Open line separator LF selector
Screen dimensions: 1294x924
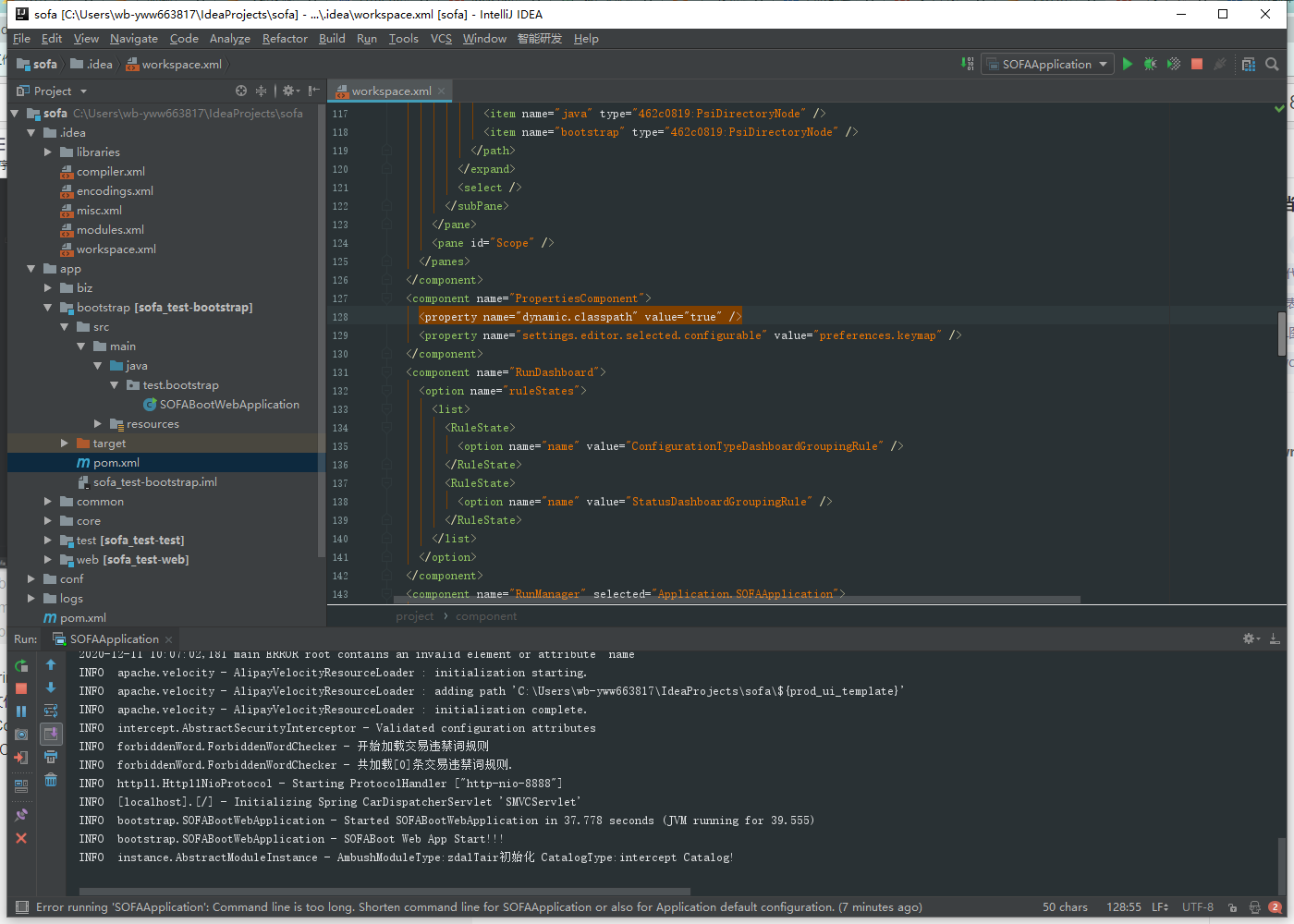coord(1160,907)
